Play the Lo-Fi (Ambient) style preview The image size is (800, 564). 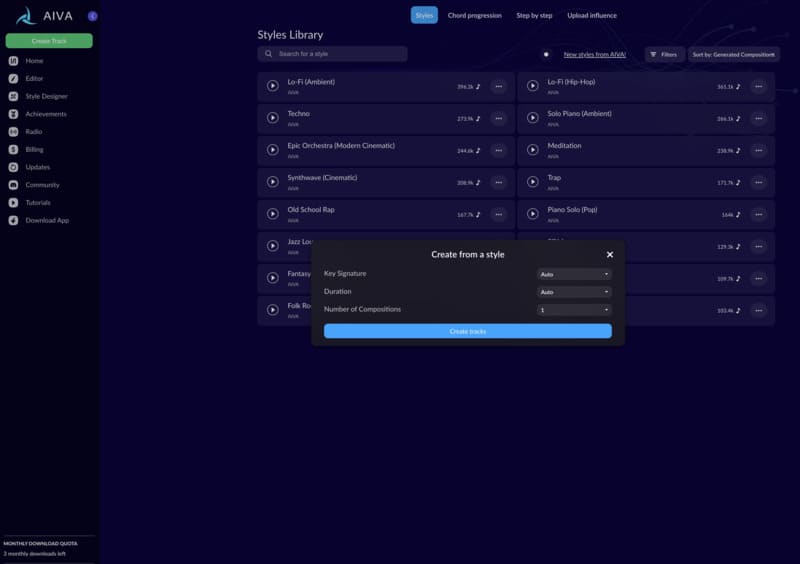click(x=273, y=86)
